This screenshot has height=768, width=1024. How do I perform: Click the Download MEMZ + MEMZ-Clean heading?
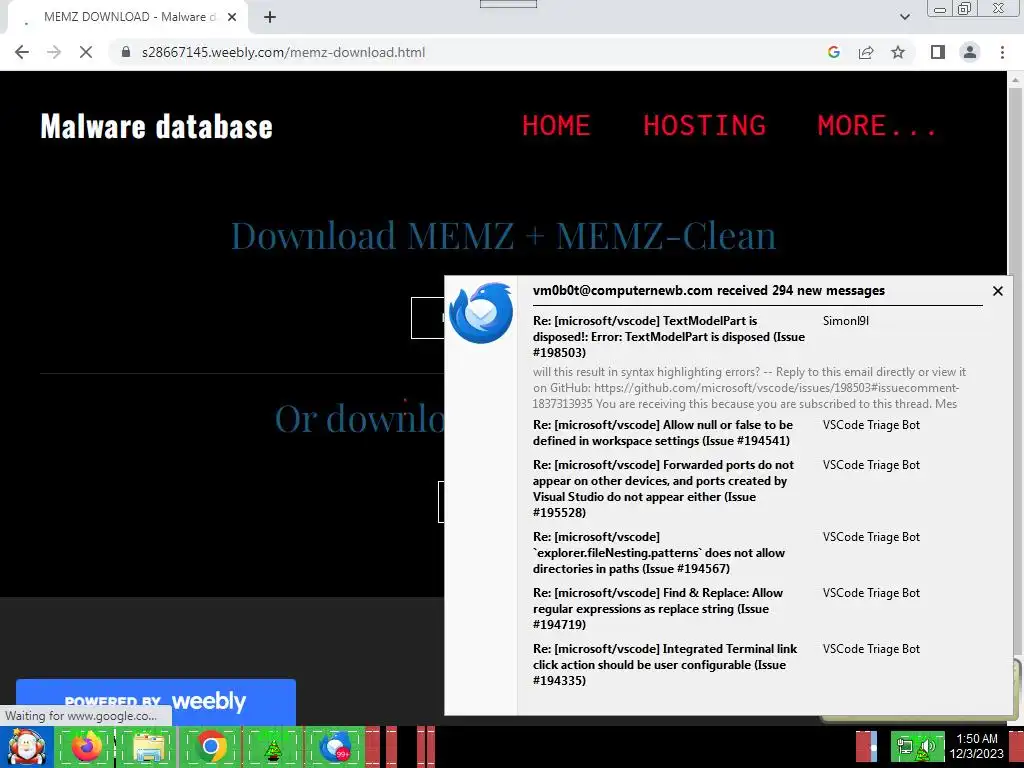[x=504, y=235]
